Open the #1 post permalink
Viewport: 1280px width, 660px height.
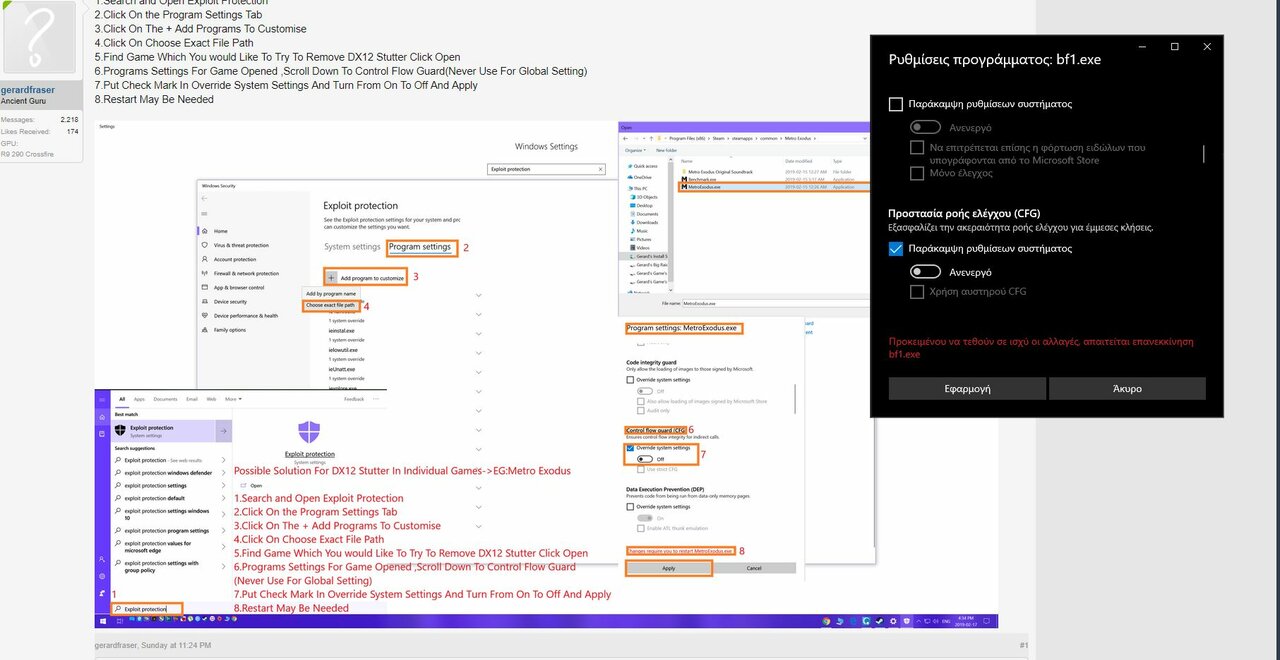pyautogui.click(x=1023, y=645)
